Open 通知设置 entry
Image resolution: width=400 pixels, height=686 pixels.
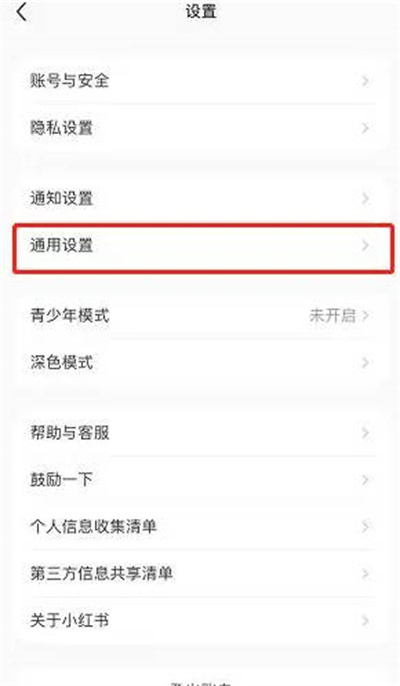[x=200, y=198]
